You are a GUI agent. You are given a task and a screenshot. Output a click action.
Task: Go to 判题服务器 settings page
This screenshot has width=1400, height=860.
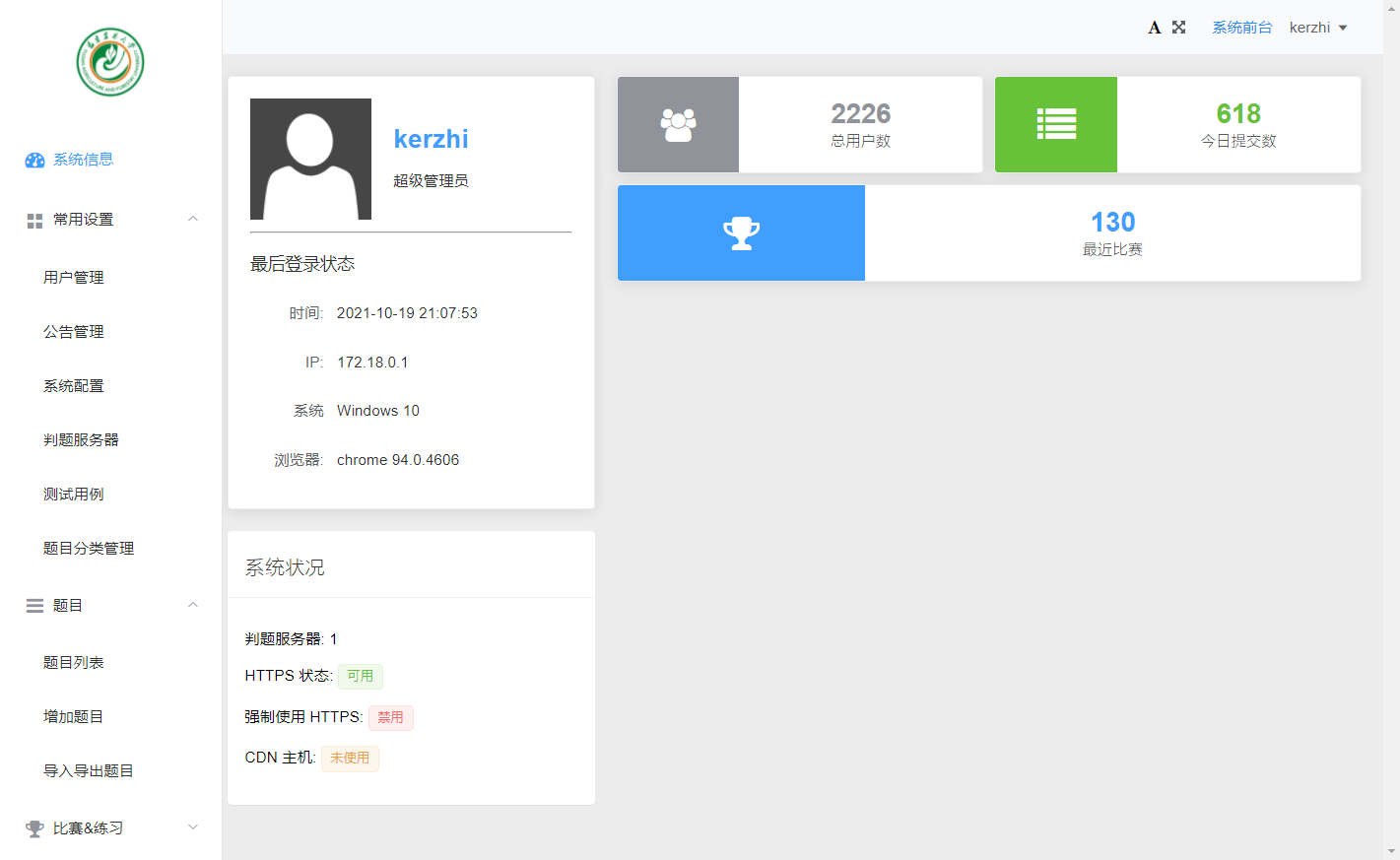(x=81, y=440)
